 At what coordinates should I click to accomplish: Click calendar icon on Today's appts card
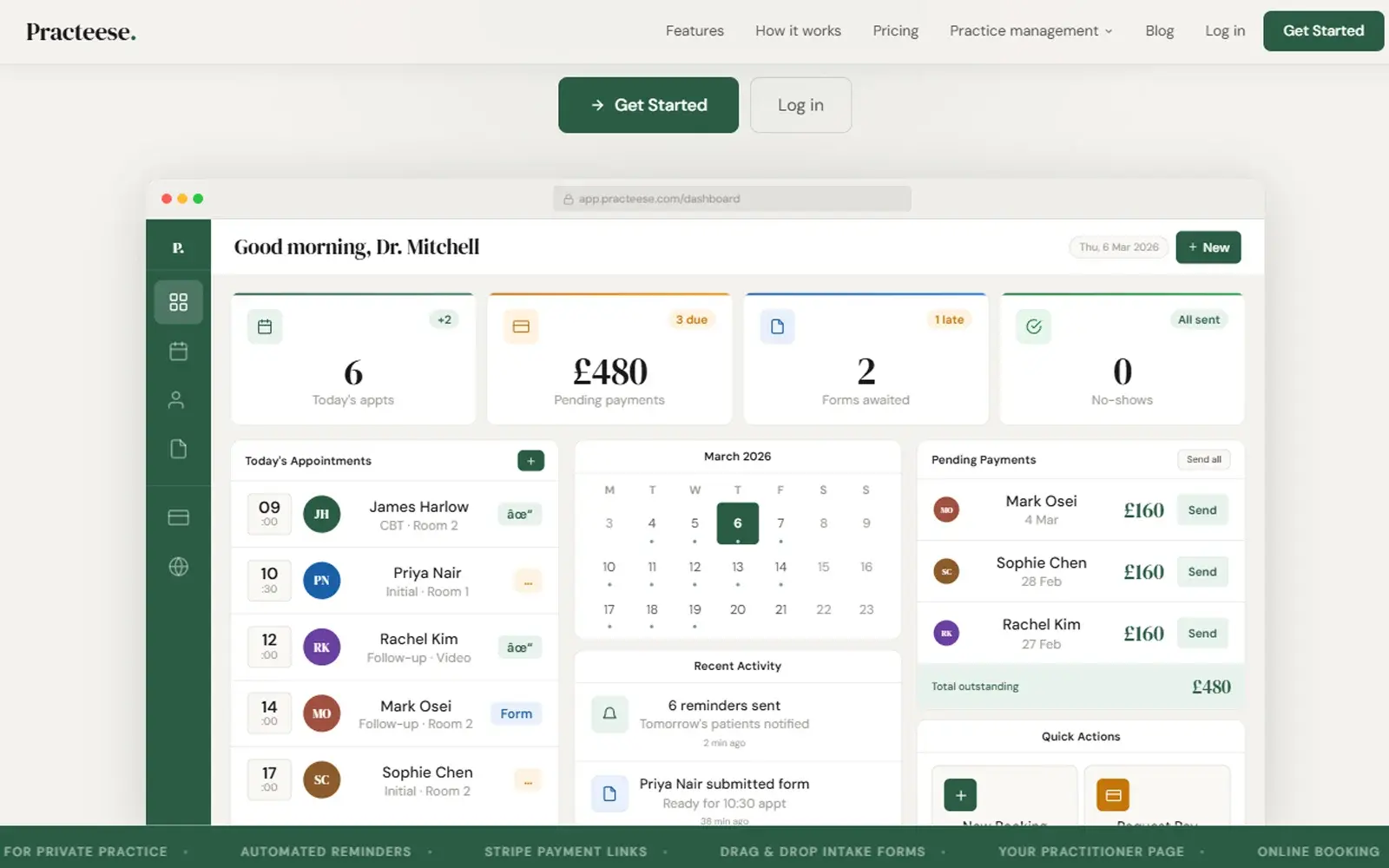click(x=265, y=326)
